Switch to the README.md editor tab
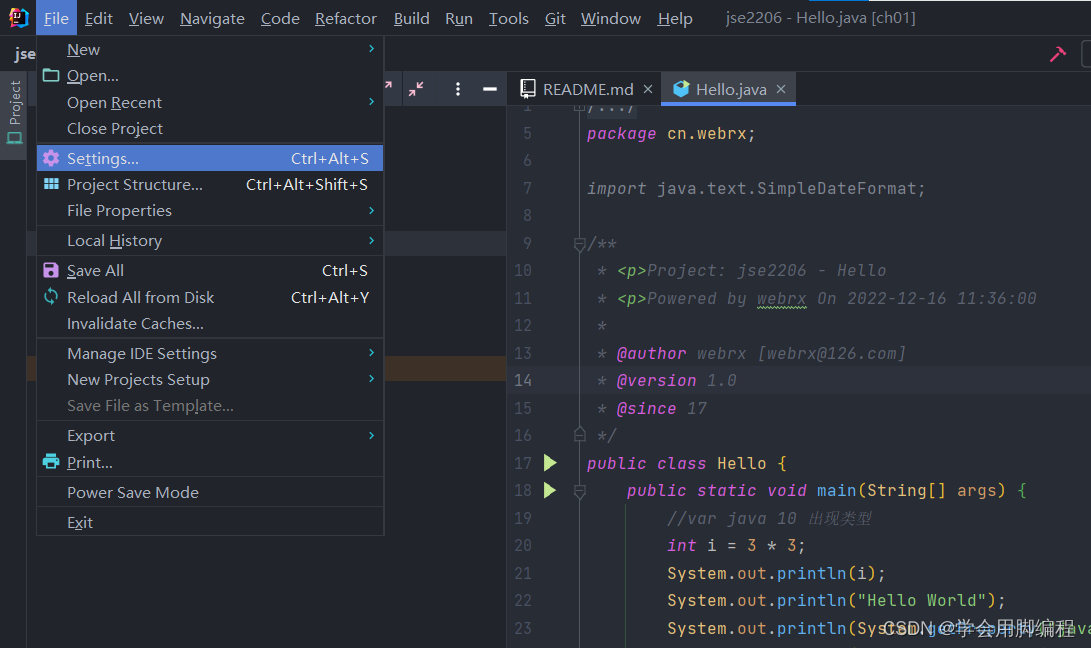 point(584,89)
